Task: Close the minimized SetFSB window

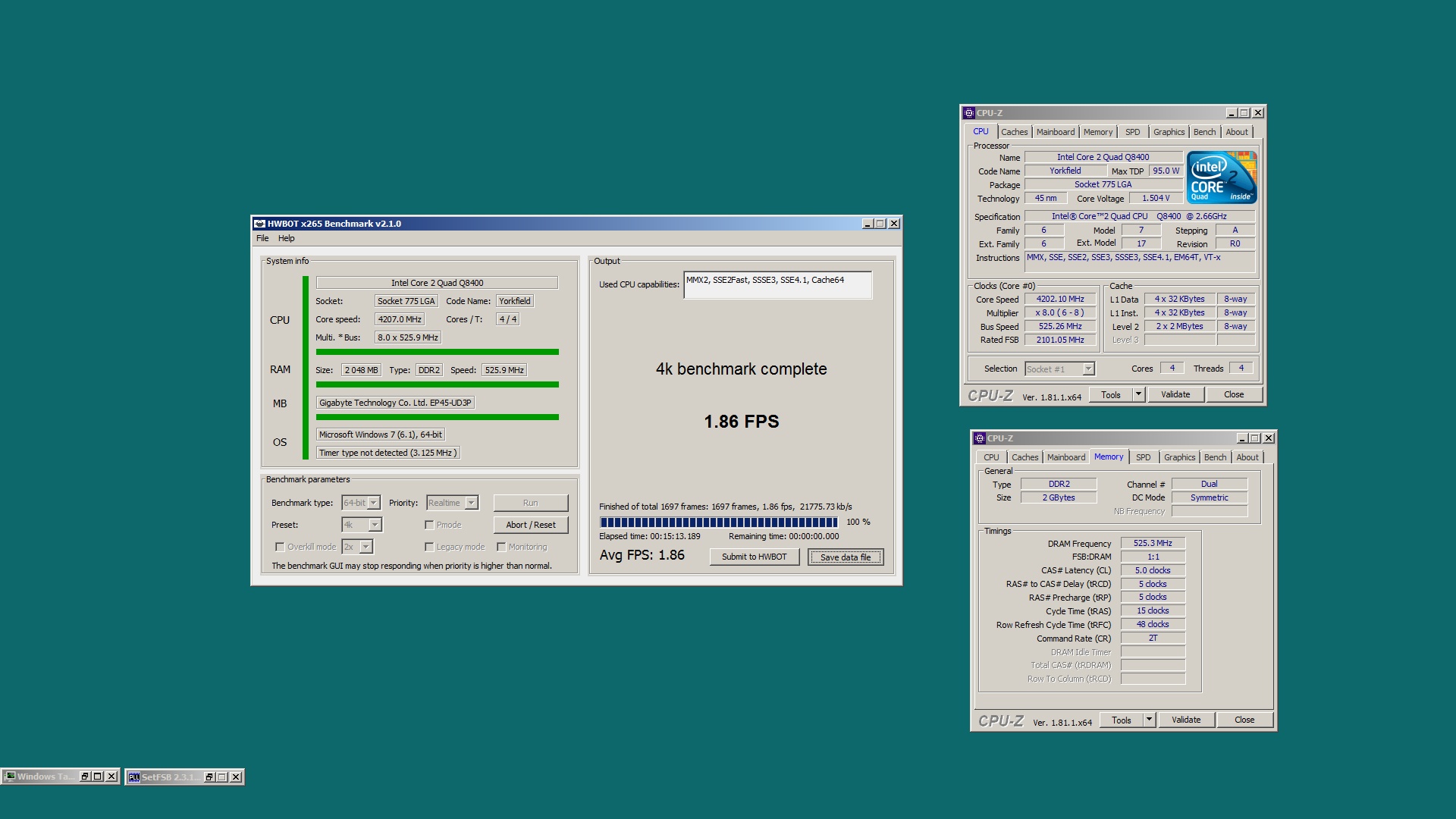Action: [236, 777]
